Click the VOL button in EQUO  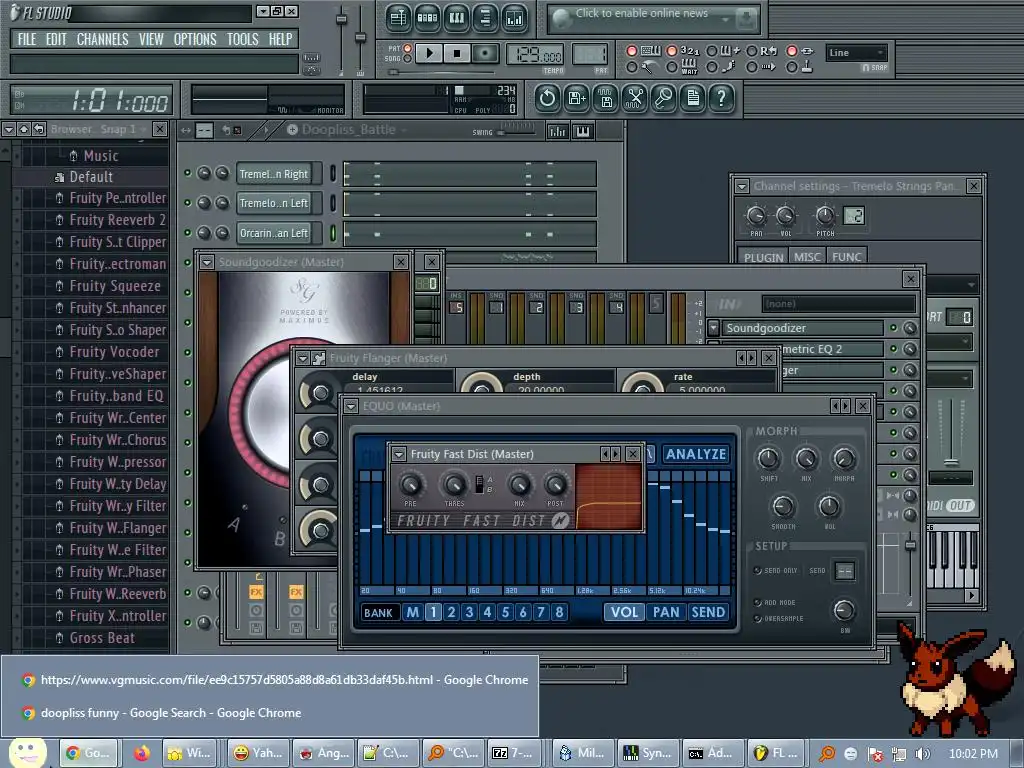[624, 613]
